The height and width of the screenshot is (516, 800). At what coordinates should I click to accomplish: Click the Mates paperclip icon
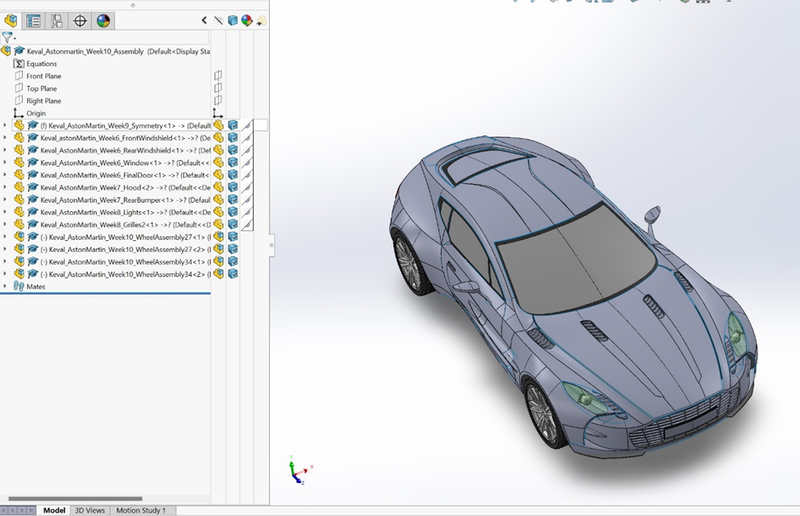pos(19,286)
